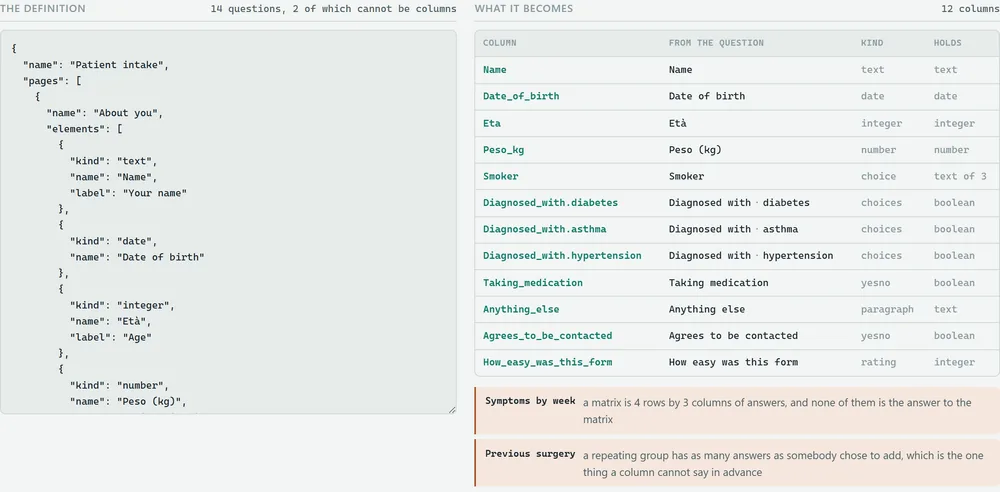Select the Agrees_to_be_contacted column cell
Viewport: 1000px width, 492px height.
(x=547, y=336)
